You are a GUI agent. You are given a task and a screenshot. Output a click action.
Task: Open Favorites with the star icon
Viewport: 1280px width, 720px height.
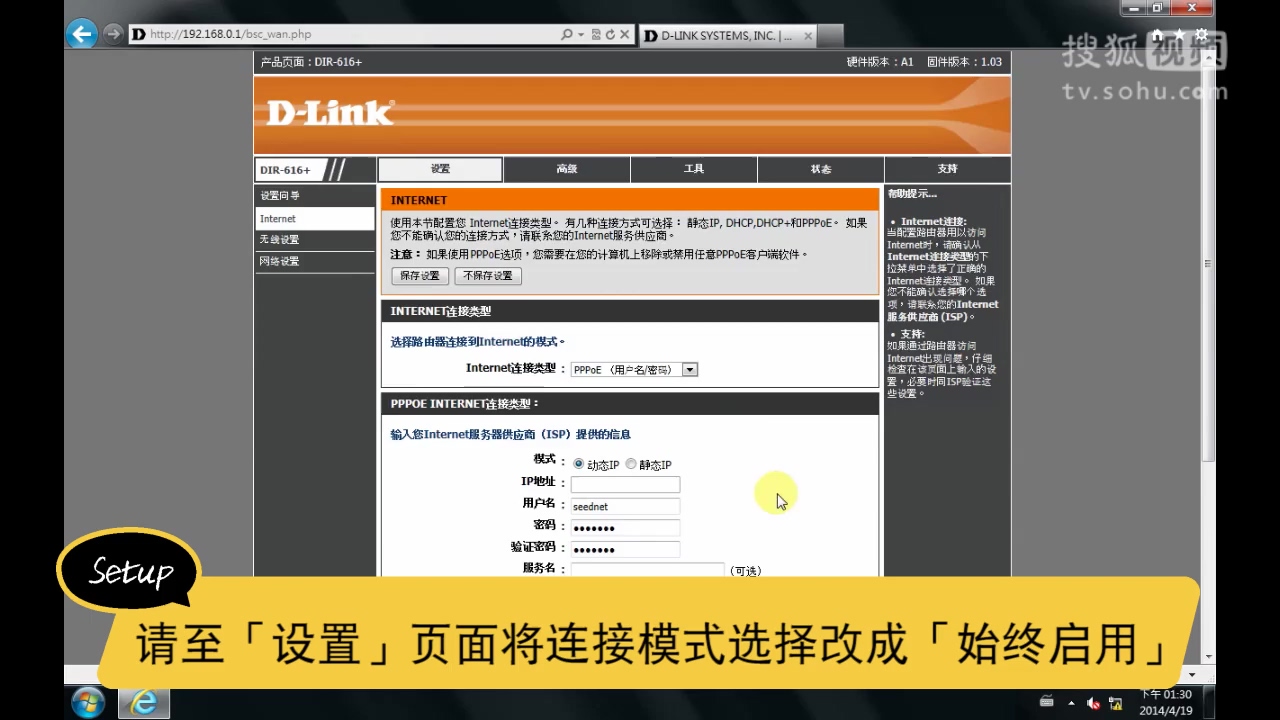(x=1177, y=32)
